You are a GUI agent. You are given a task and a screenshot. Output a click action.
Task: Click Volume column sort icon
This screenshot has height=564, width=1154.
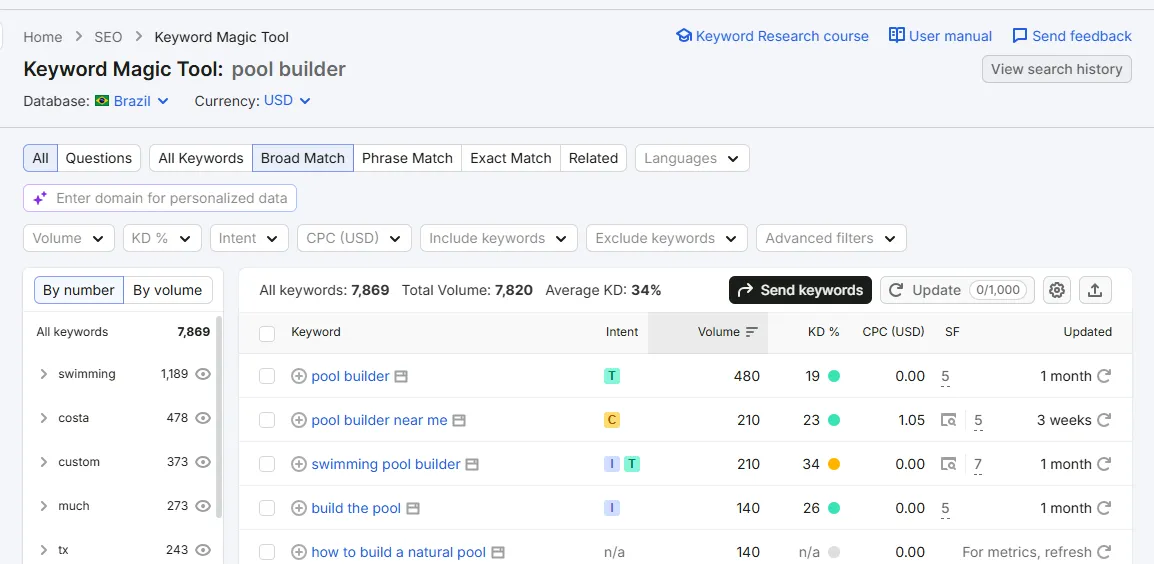point(751,332)
